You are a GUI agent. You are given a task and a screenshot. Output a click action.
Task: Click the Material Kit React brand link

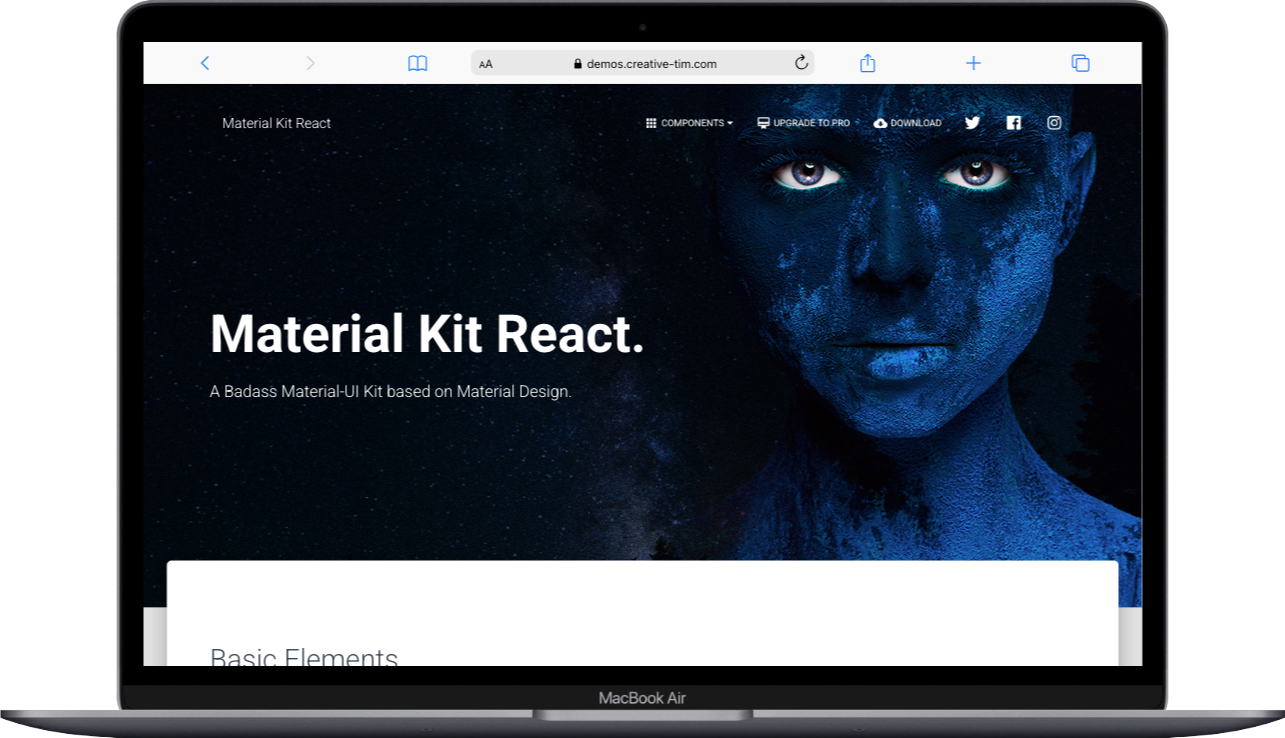pyautogui.click(x=276, y=122)
